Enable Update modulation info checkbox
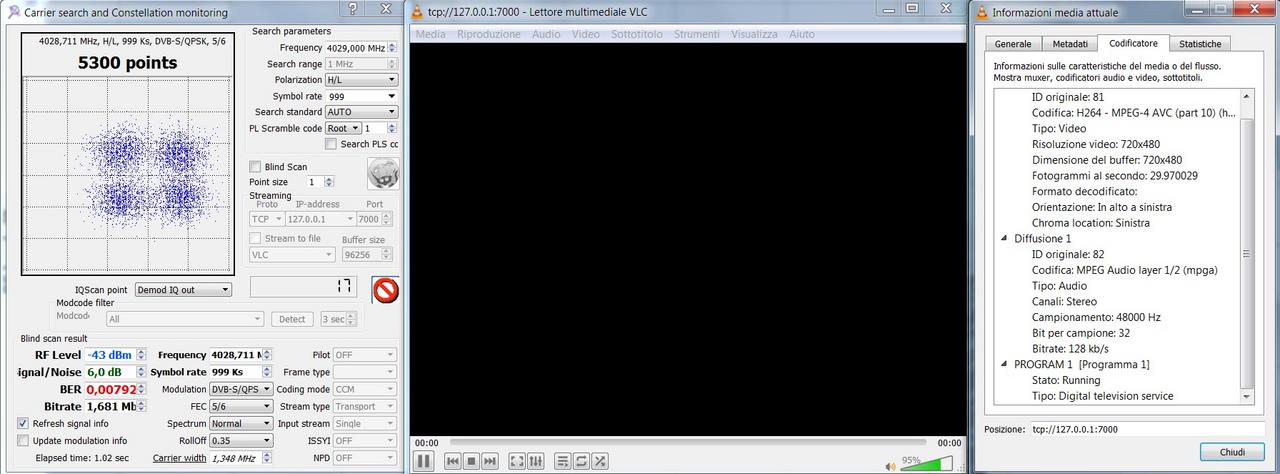Image resolution: width=1280 pixels, height=474 pixels. 23,440
